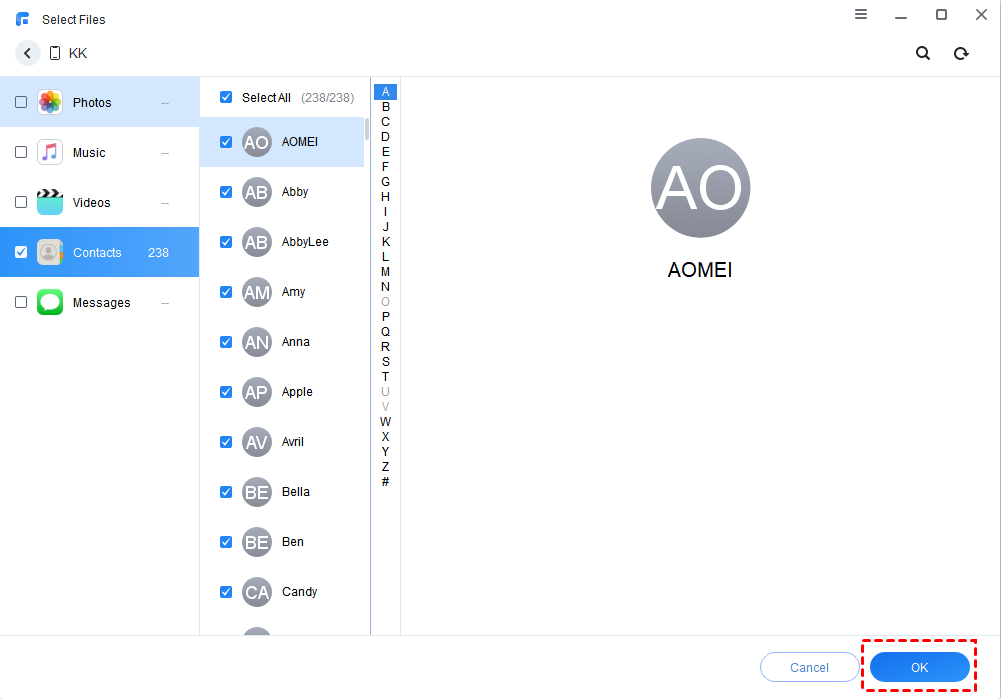1001x699 pixels.
Task: Click the OK button
Action: [x=919, y=667]
